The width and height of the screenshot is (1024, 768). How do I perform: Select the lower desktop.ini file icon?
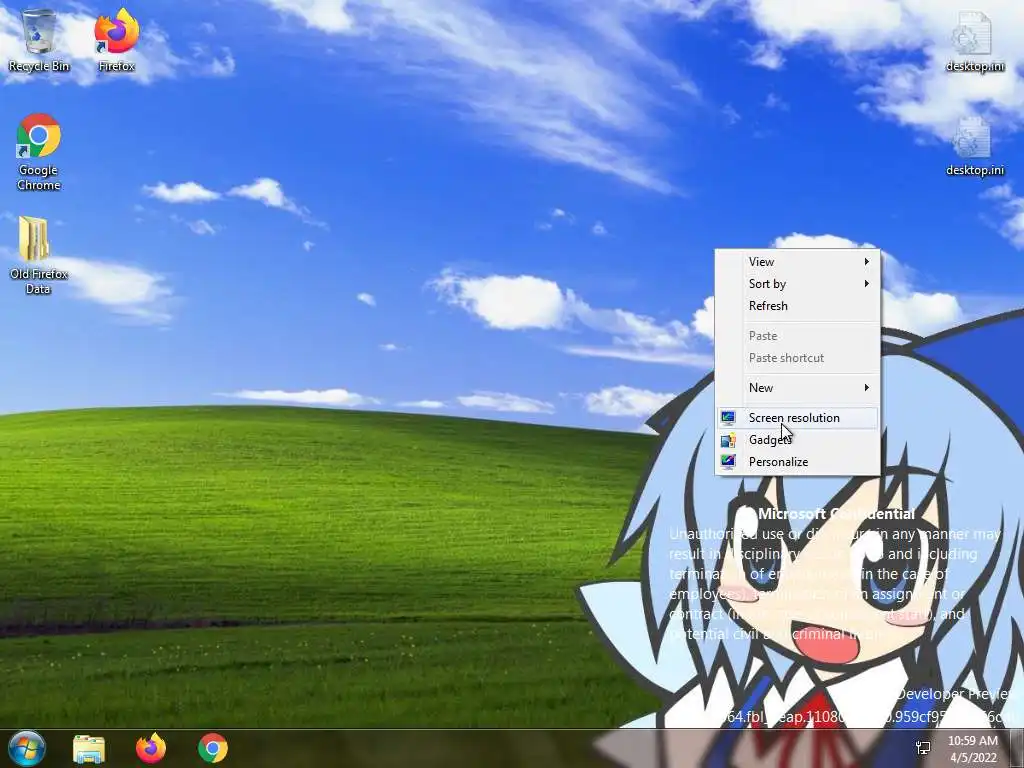(x=974, y=146)
